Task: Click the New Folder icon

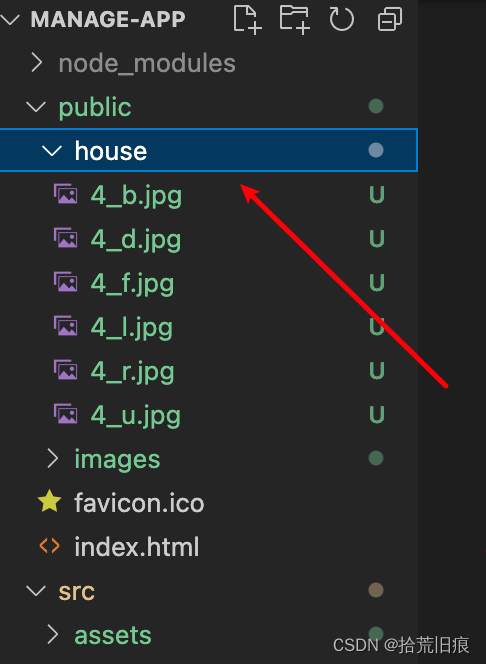Action: click(295, 19)
